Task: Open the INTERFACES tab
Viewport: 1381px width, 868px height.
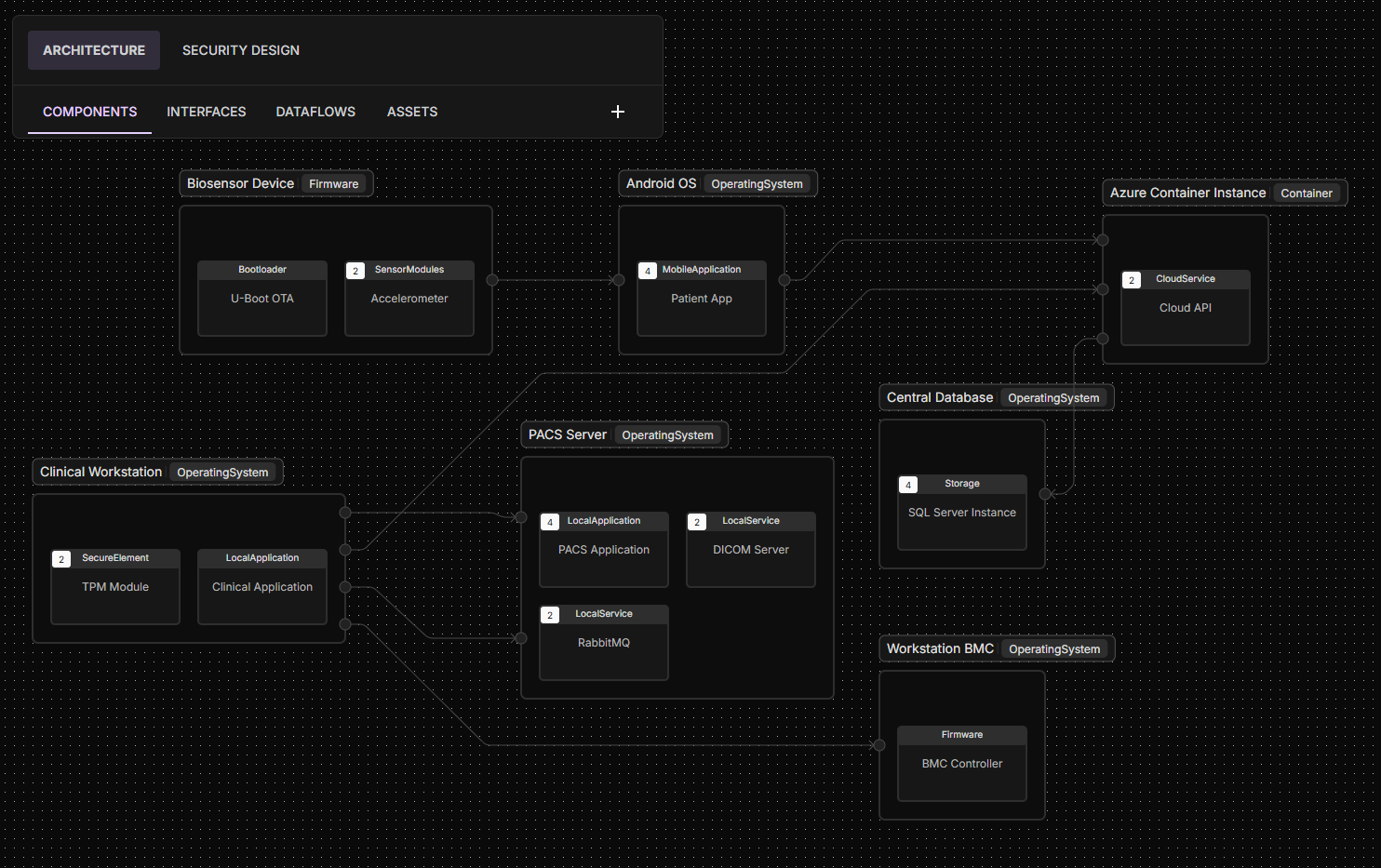Action: (x=206, y=112)
